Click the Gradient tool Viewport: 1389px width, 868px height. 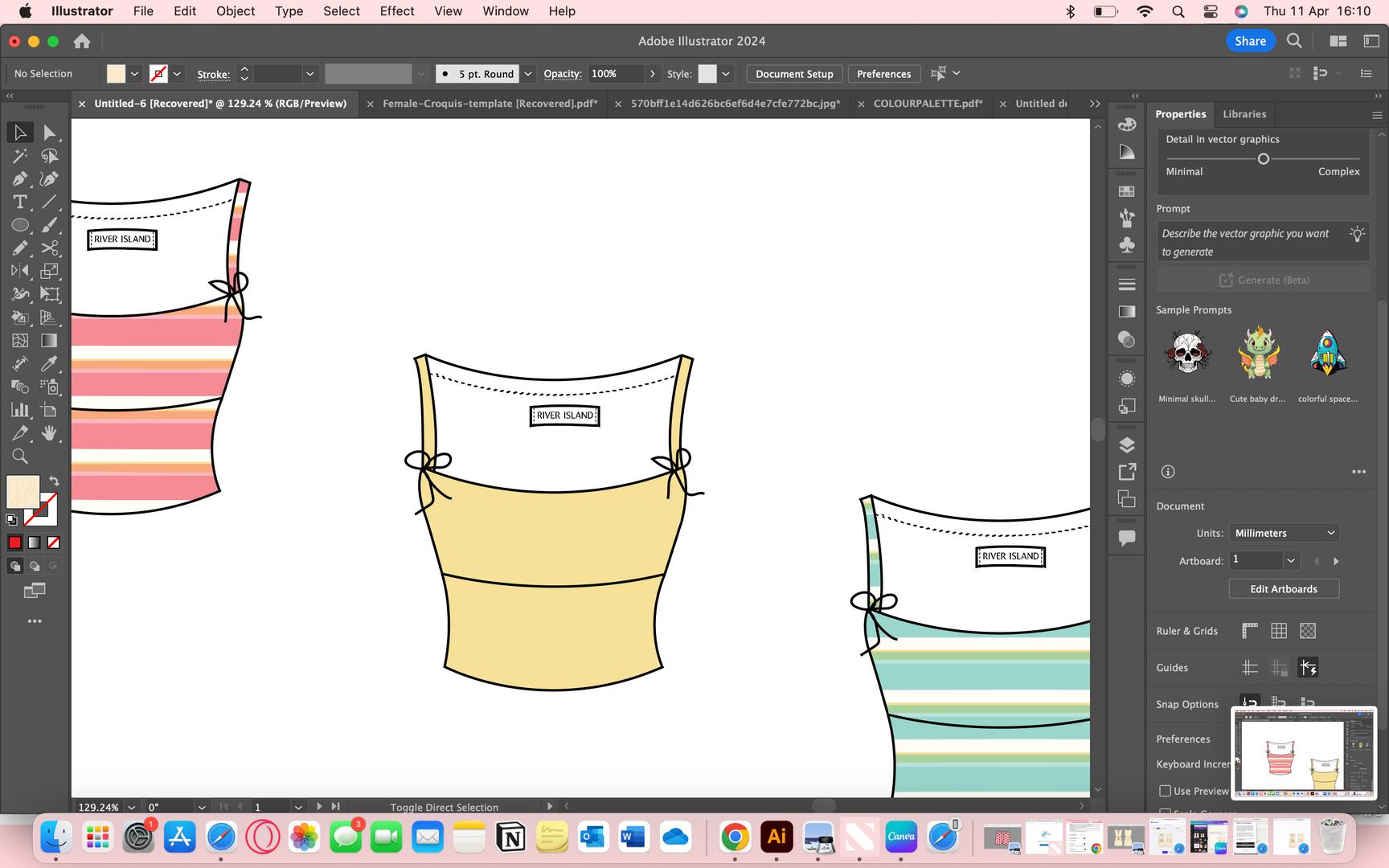[x=49, y=341]
